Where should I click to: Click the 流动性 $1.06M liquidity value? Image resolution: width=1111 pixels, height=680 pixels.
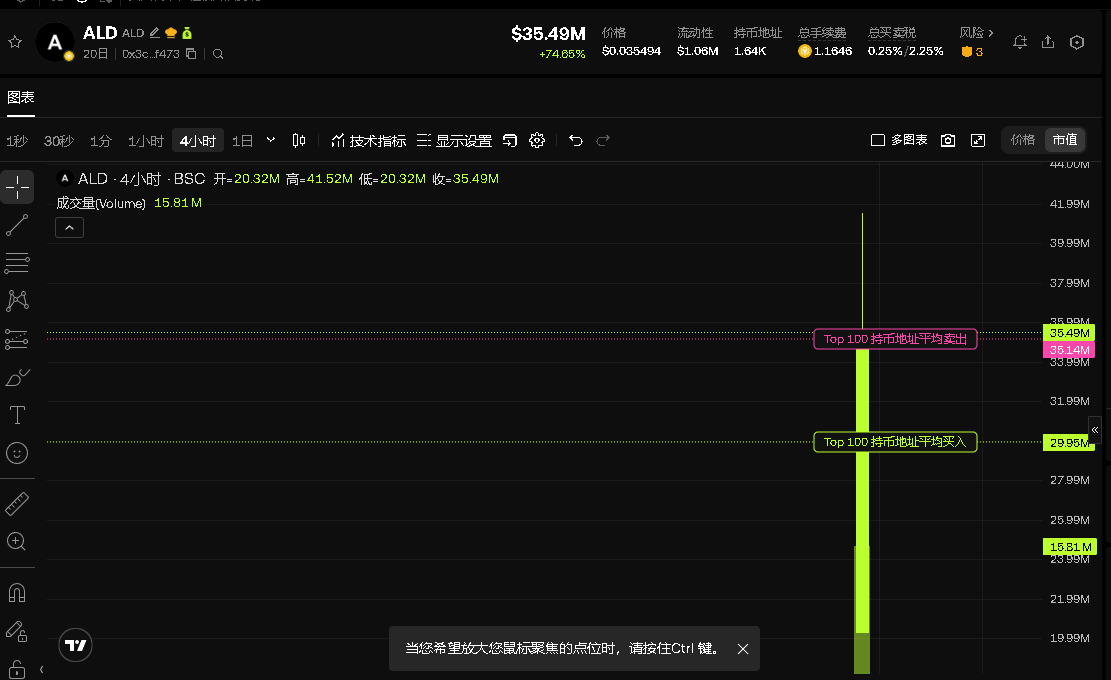[697, 51]
